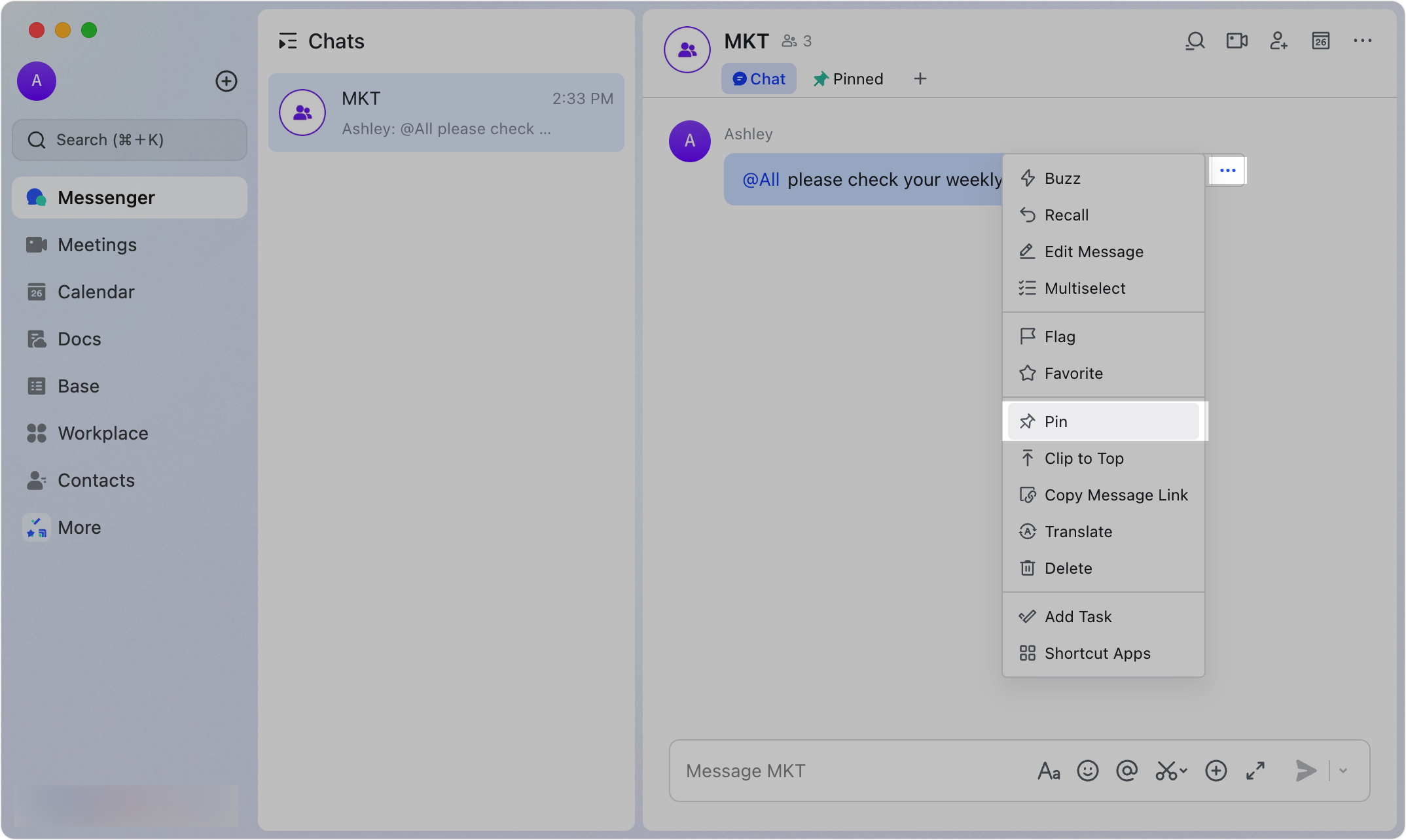The image size is (1406, 840).
Task: Collapse the chat list panel
Action: (287, 41)
